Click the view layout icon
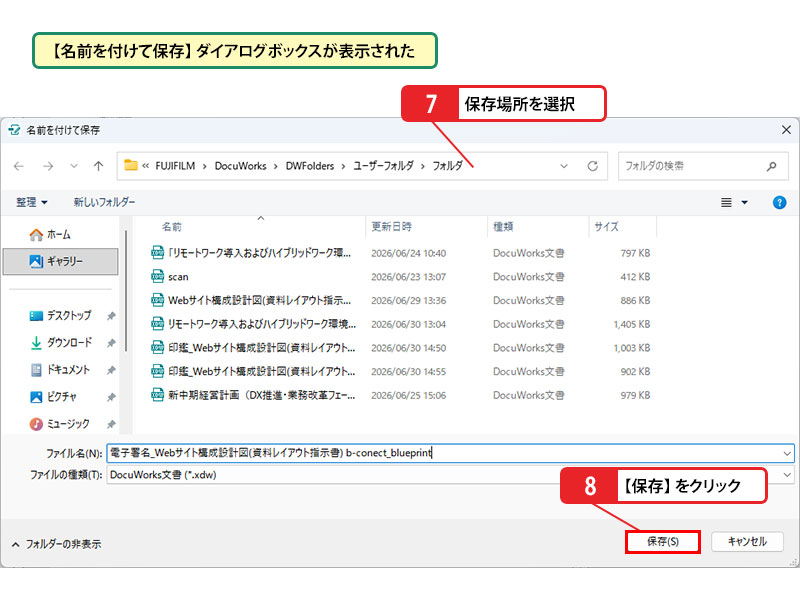This screenshot has height=600, width=800. point(726,203)
